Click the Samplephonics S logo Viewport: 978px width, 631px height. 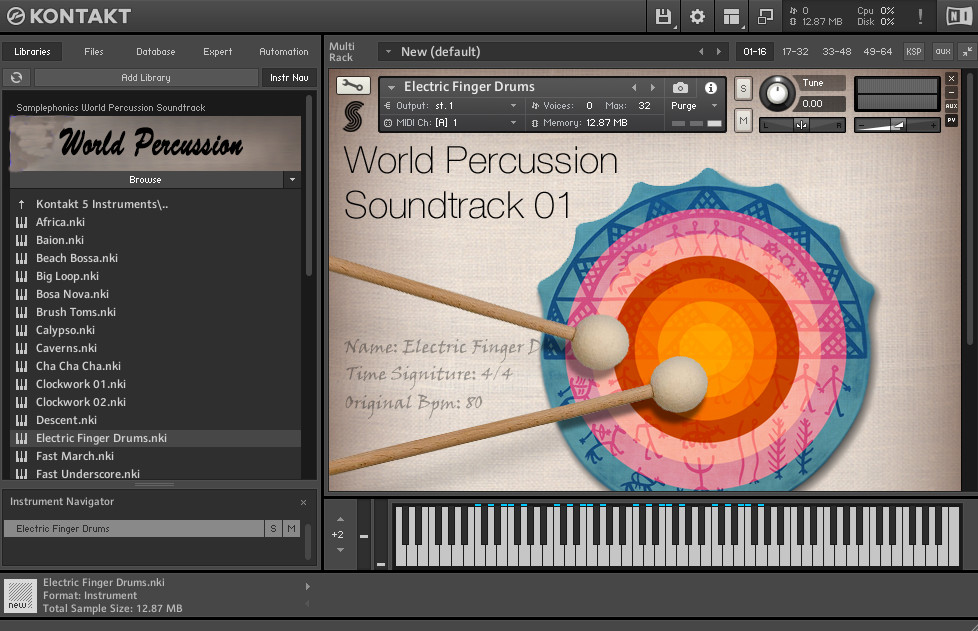353,116
